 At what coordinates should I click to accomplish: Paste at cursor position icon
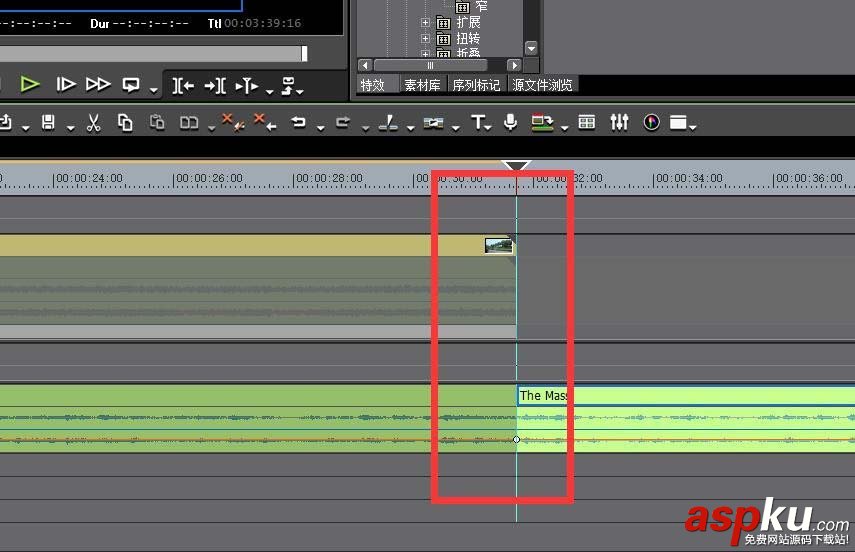(x=157, y=123)
